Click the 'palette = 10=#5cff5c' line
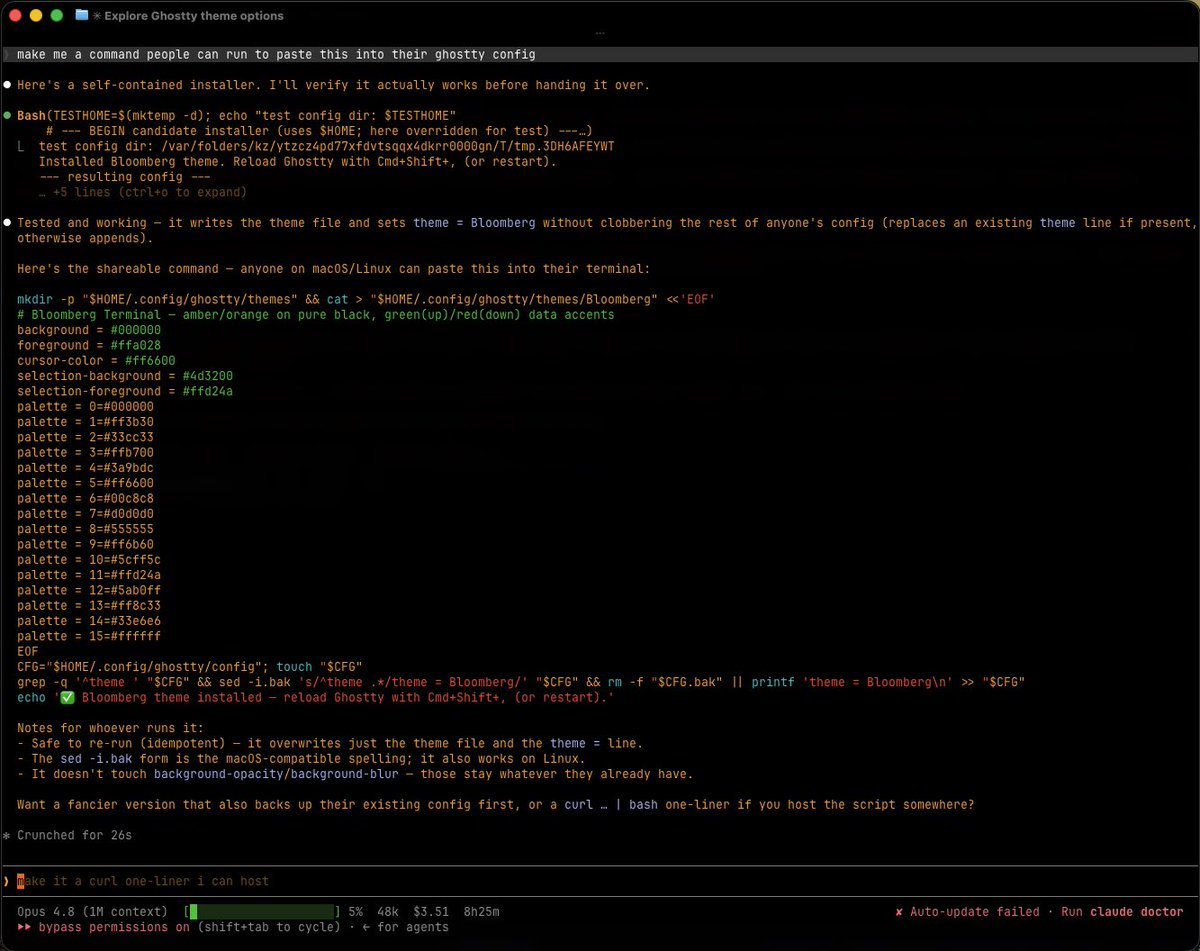The width and height of the screenshot is (1200, 951). click(x=89, y=560)
